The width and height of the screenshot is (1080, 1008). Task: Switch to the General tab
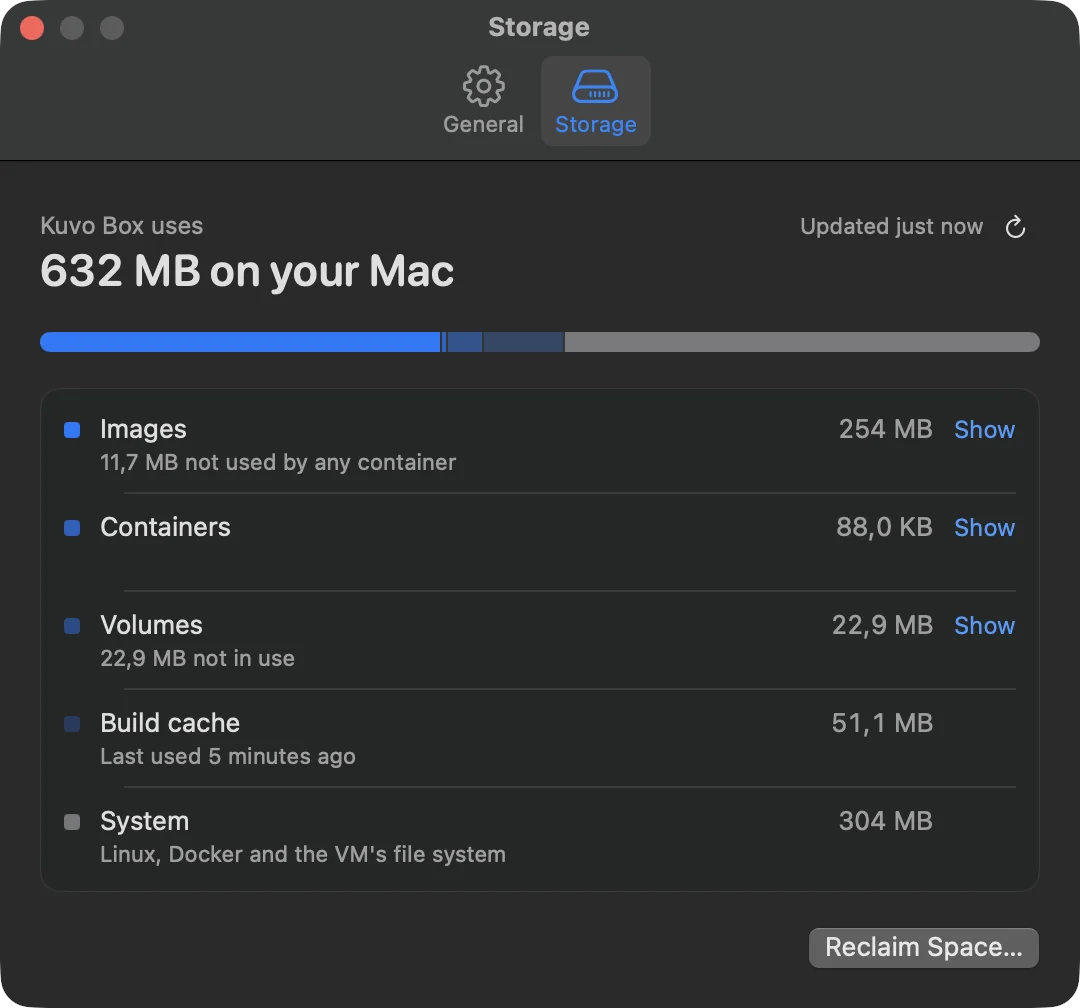pyautogui.click(x=483, y=101)
